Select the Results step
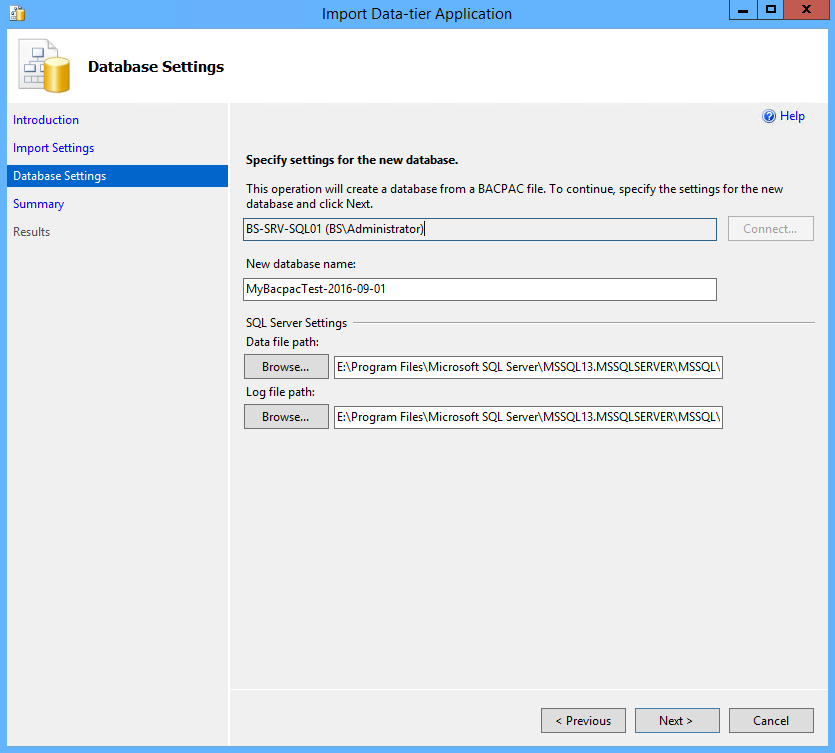The width and height of the screenshot is (835, 753). [31, 232]
